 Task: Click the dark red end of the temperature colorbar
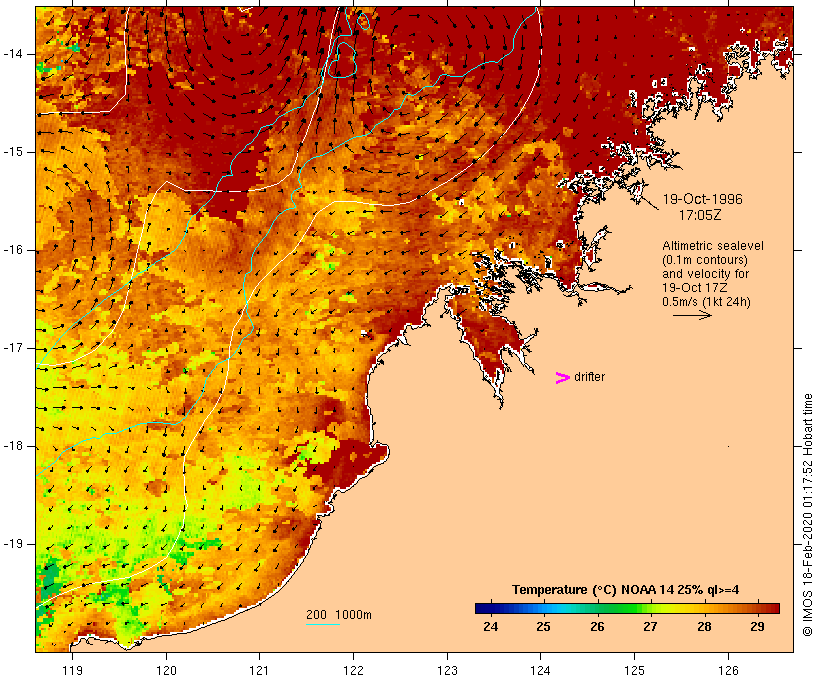[773, 608]
